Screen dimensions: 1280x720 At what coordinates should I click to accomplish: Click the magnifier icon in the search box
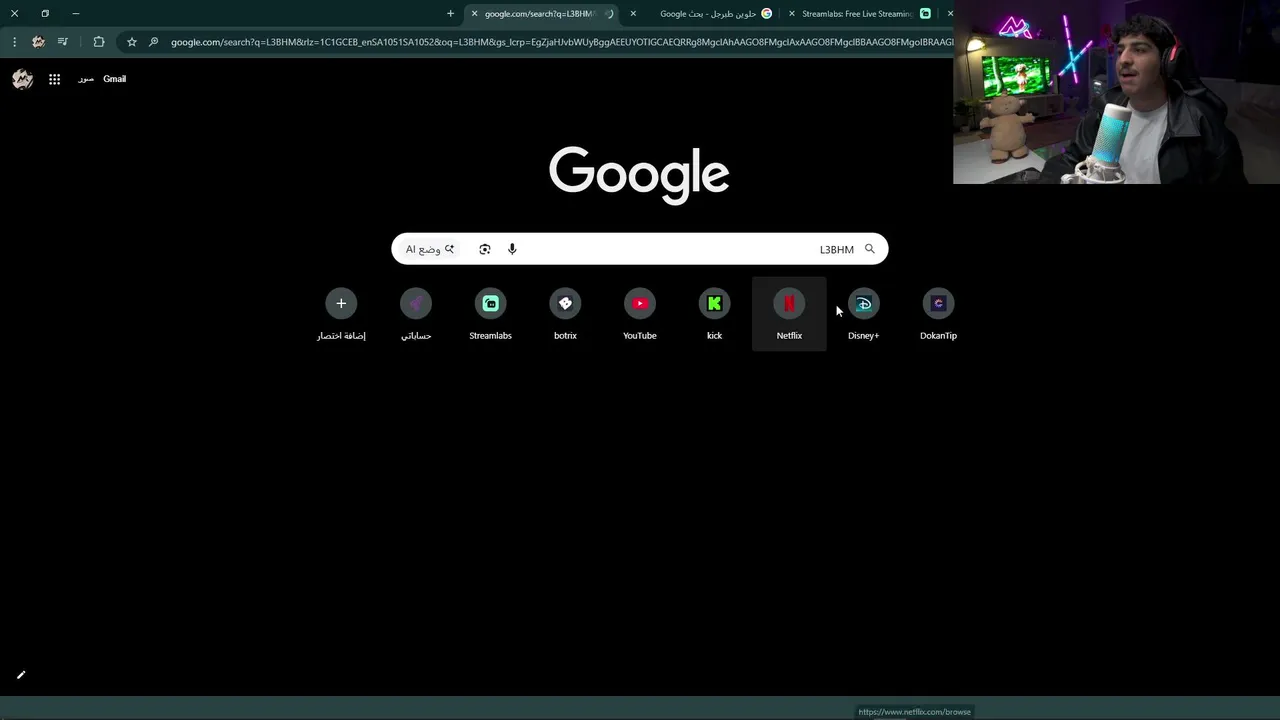[x=869, y=249]
